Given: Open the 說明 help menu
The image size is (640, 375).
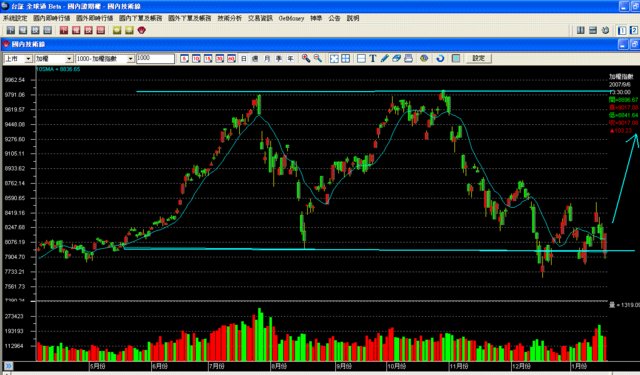Looking at the screenshot, I should (353, 18).
